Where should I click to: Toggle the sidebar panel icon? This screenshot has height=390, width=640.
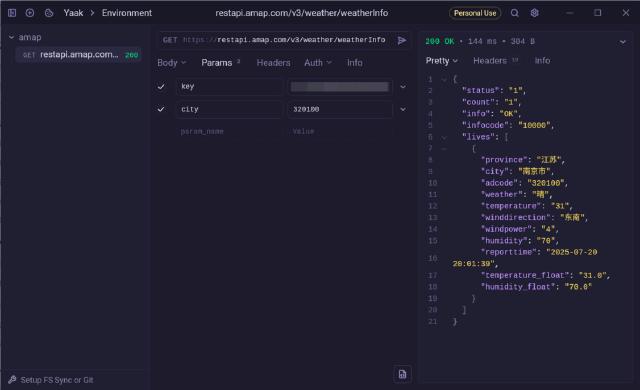12,13
